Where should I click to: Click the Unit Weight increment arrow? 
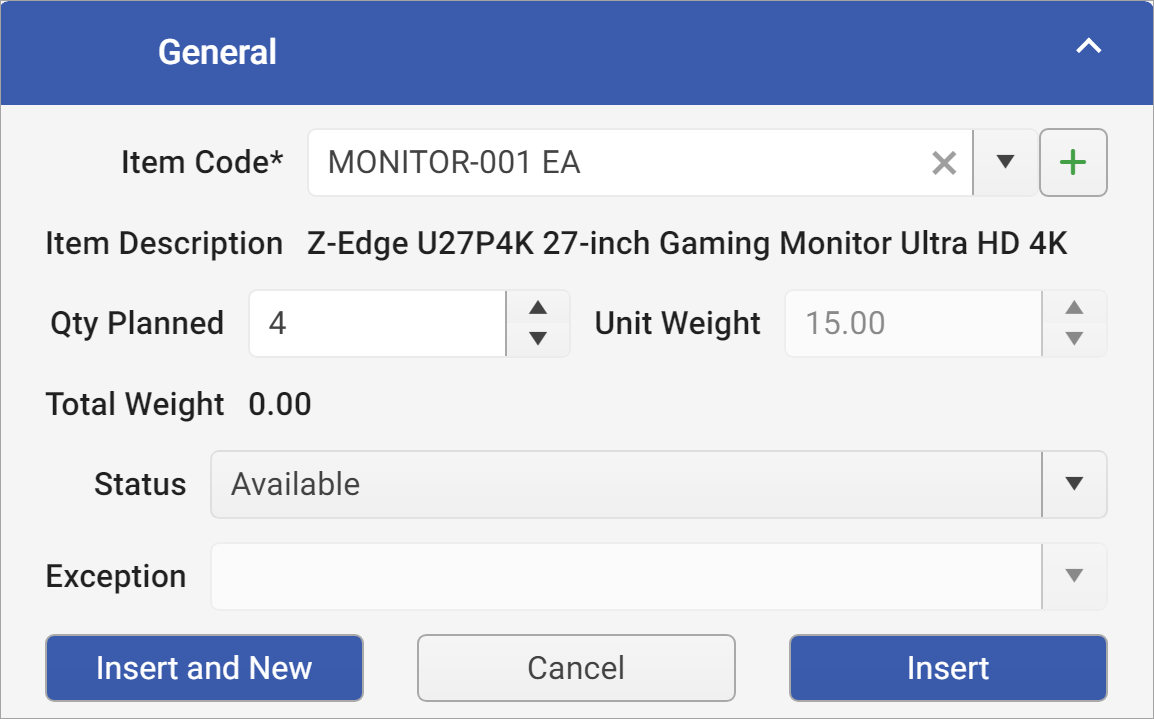pos(1074,308)
